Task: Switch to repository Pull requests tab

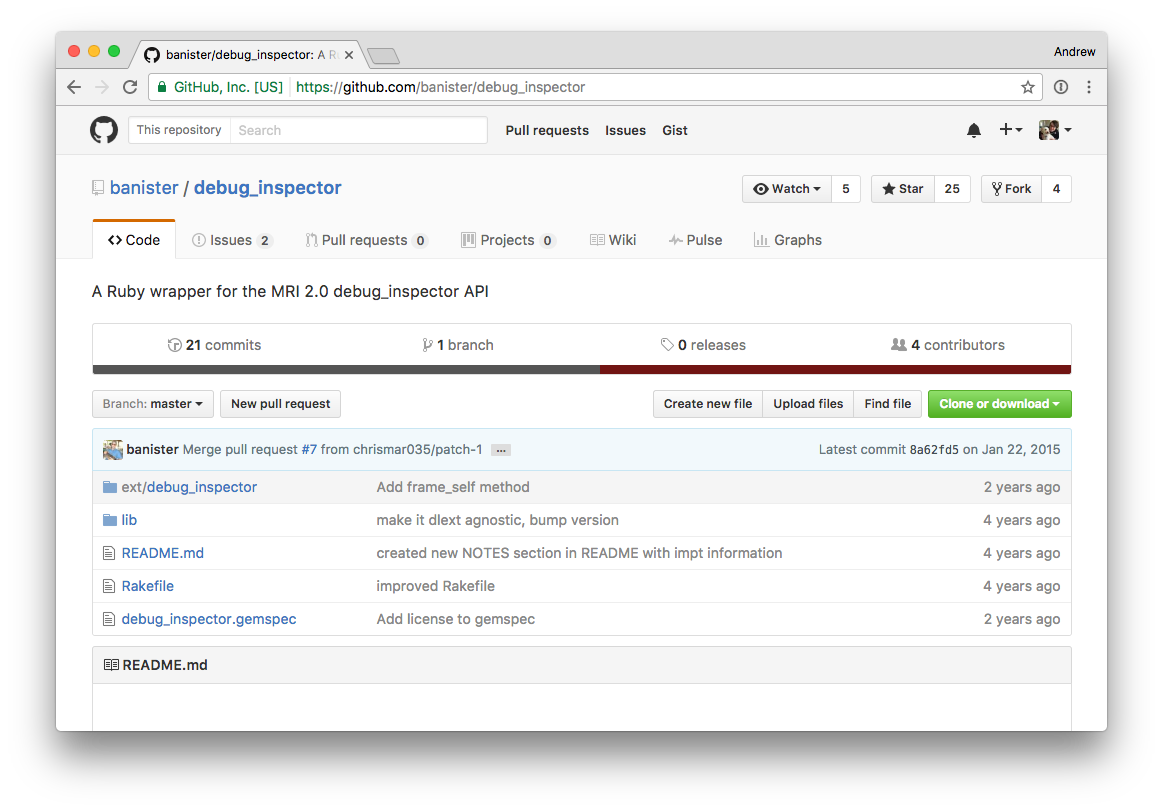Action: 366,240
